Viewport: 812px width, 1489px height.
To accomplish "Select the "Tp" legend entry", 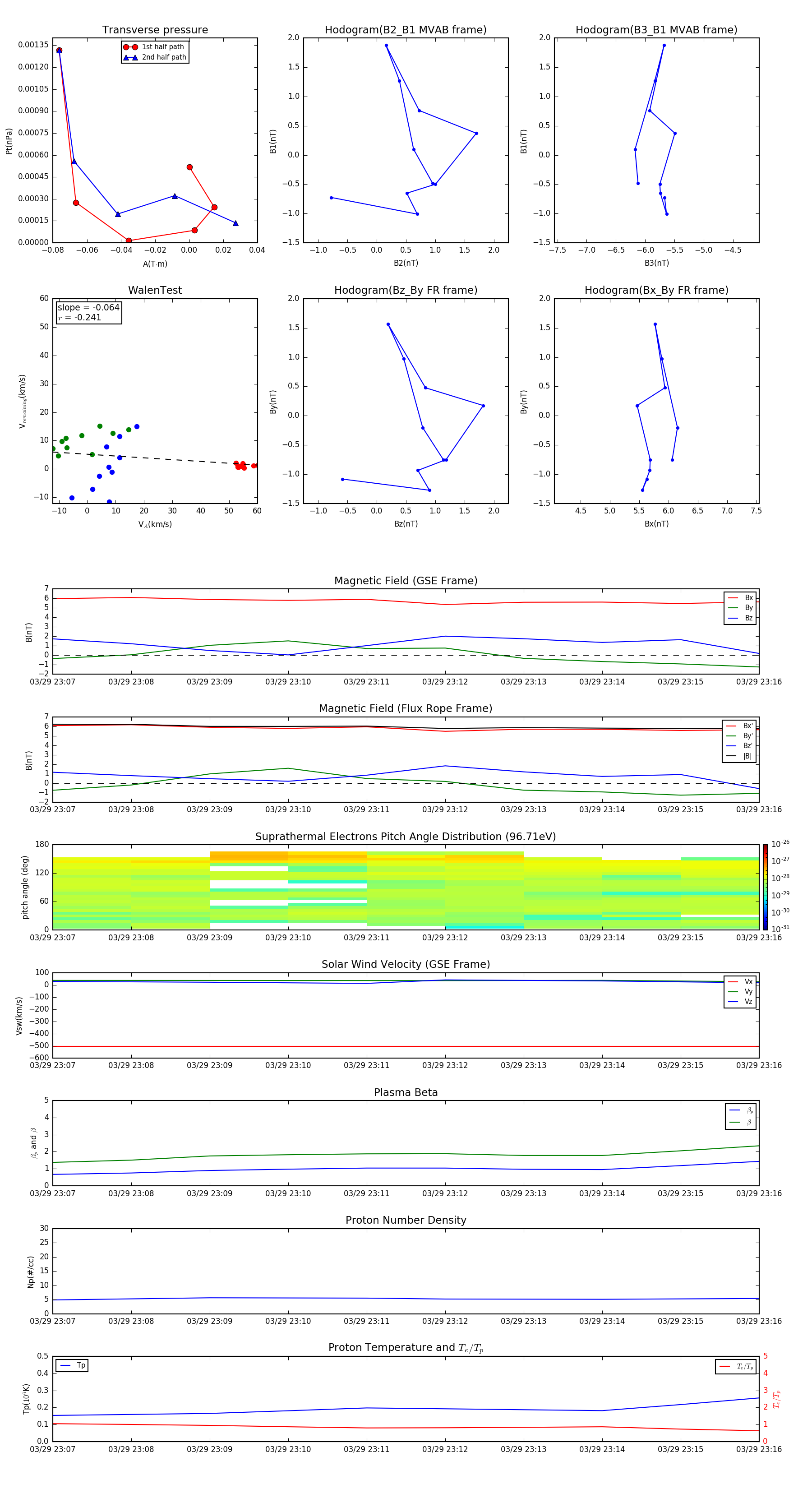I will tap(72, 1365).
